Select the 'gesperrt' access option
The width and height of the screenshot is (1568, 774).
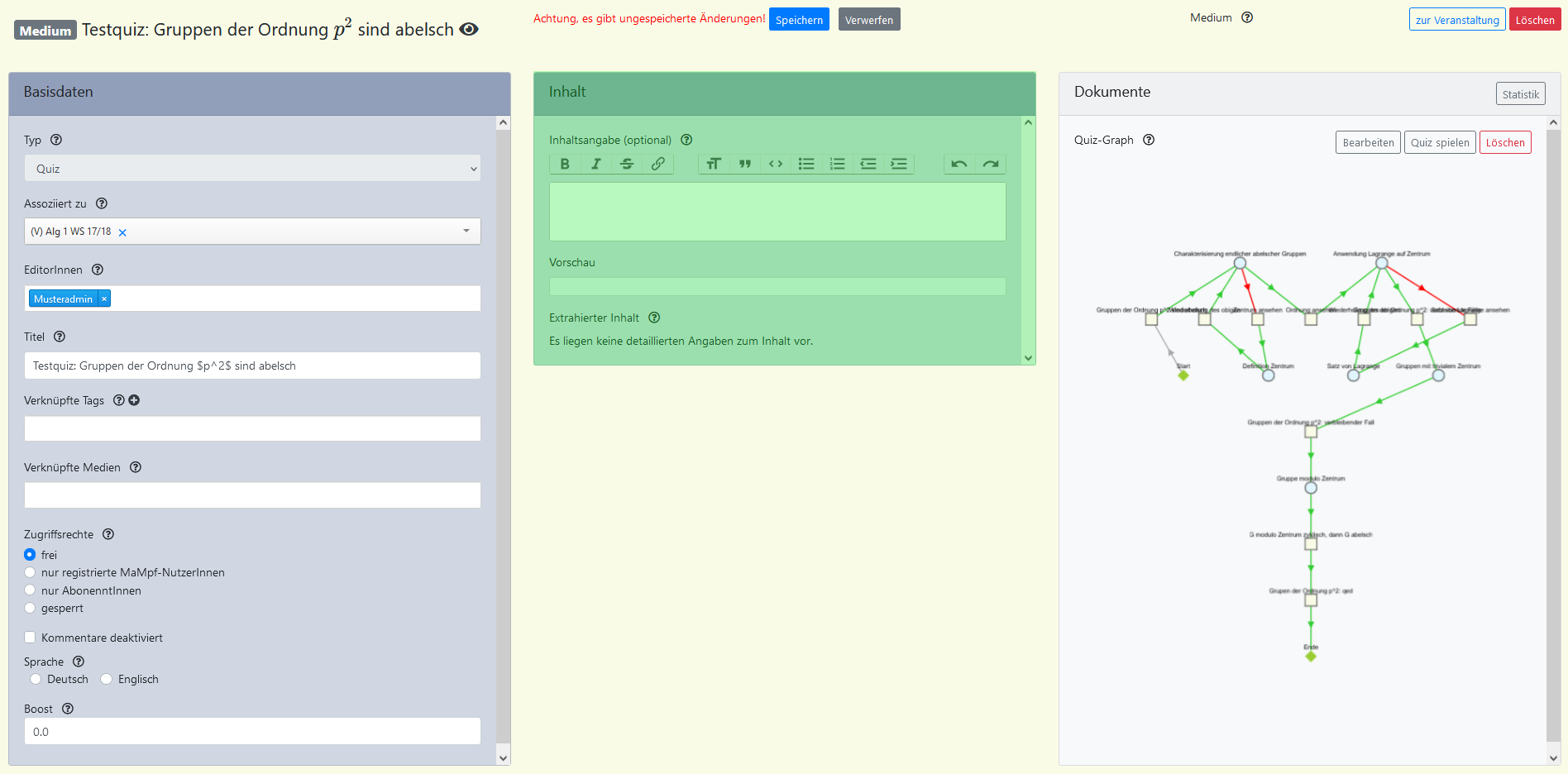[x=31, y=608]
